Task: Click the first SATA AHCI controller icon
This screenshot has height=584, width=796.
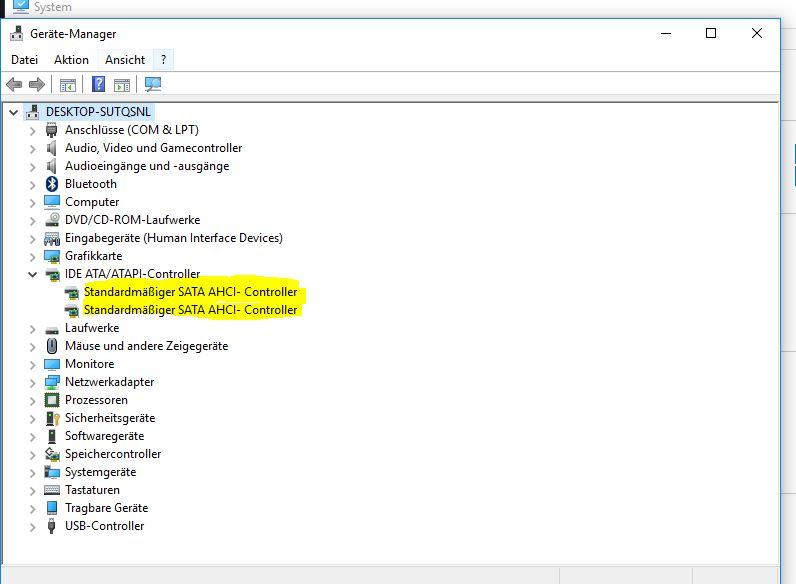Action: pyautogui.click(x=72, y=293)
